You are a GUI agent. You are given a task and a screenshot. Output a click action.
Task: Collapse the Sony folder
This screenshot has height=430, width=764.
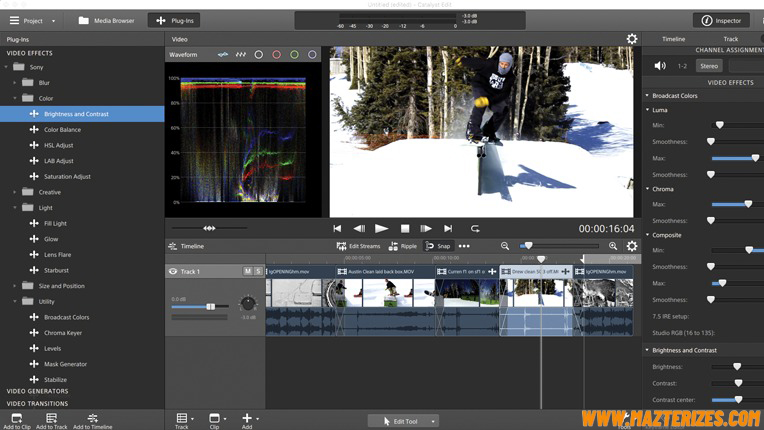(x=6, y=67)
